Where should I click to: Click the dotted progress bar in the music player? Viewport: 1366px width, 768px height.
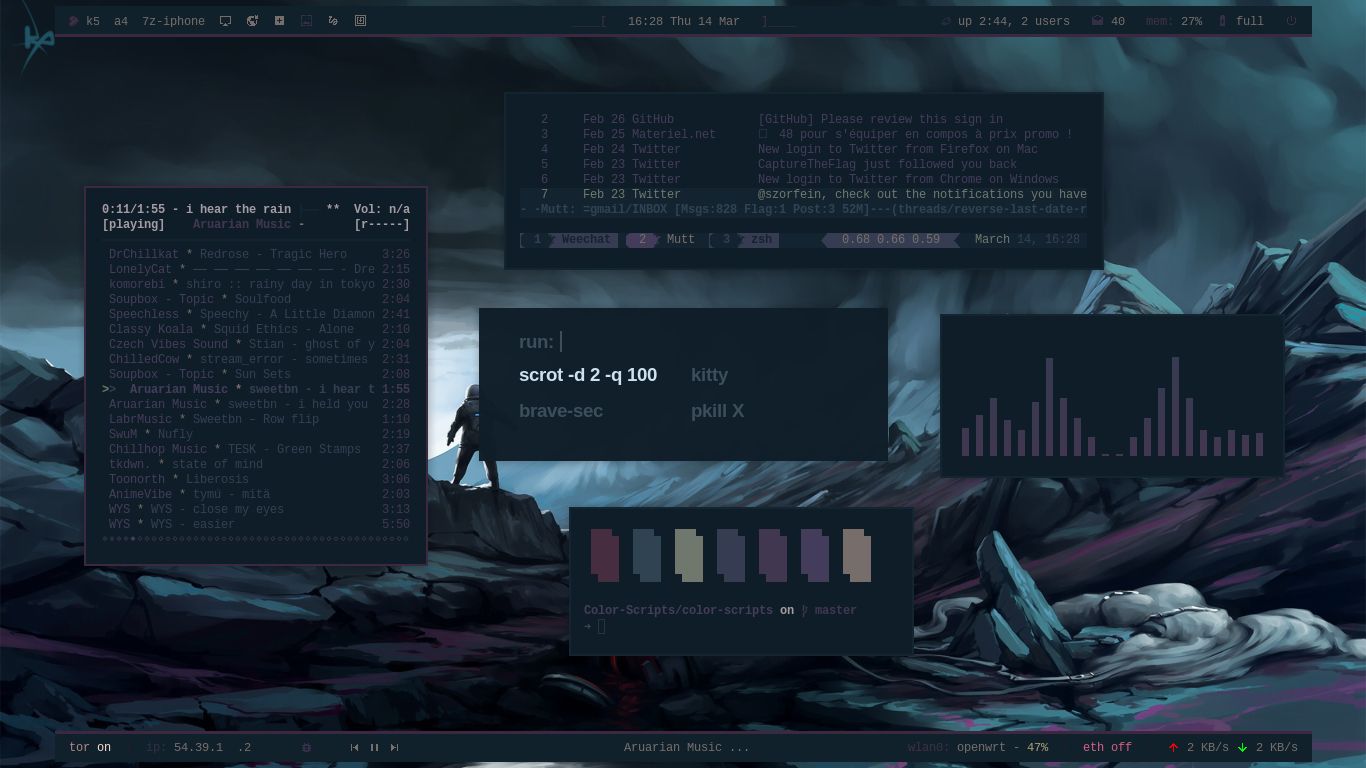(255, 539)
